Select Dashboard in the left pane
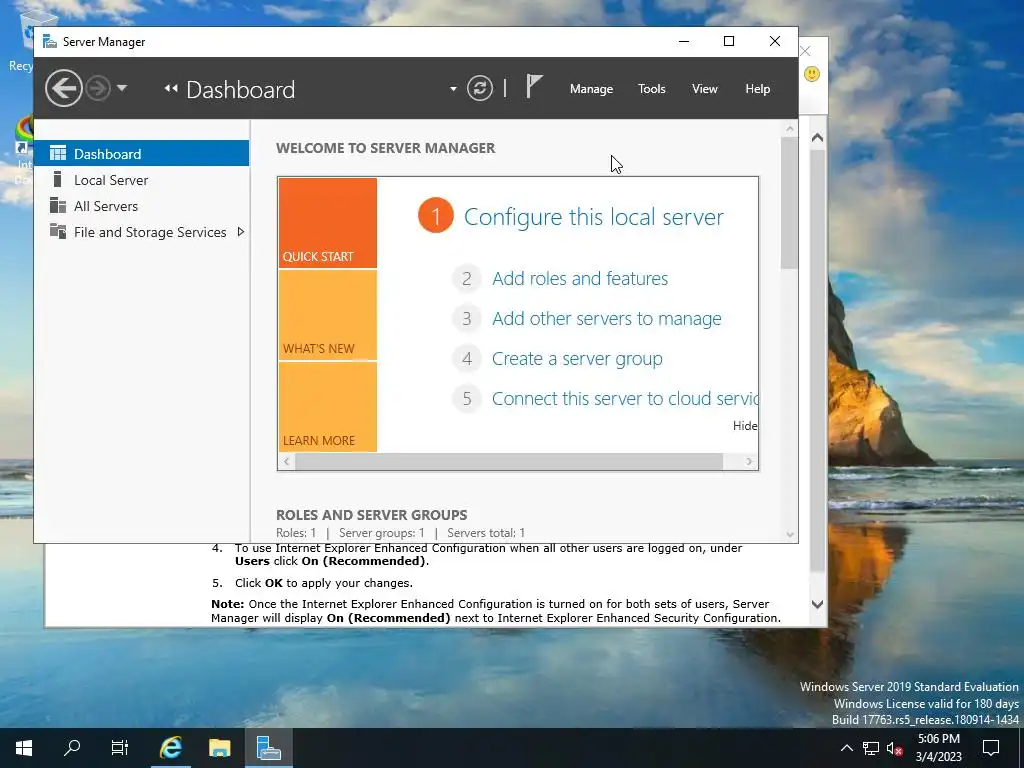The height and width of the screenshot is (768, 1024). tap(142, 153)
